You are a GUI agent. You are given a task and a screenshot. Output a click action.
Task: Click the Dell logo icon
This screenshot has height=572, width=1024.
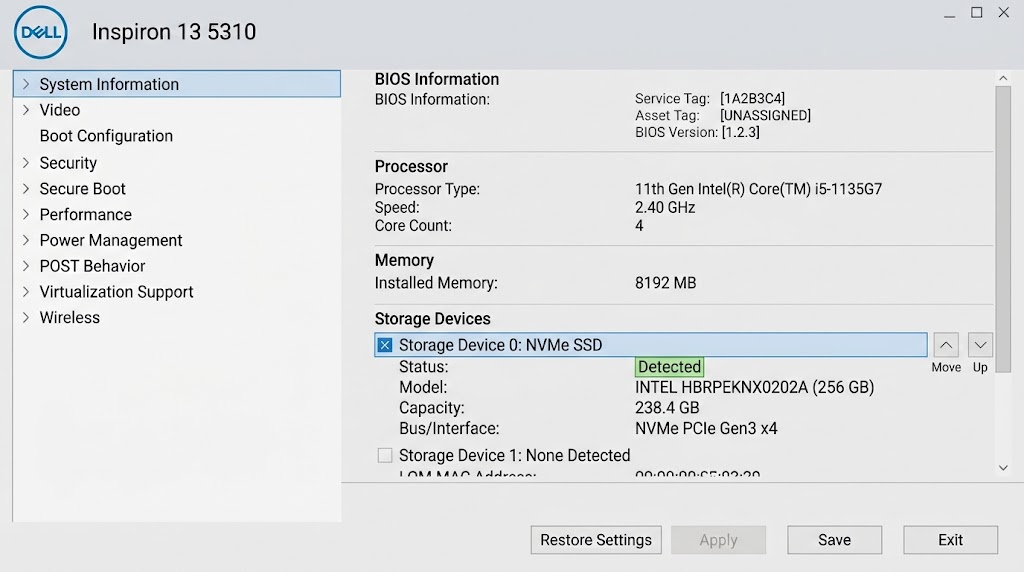[40, 32]
